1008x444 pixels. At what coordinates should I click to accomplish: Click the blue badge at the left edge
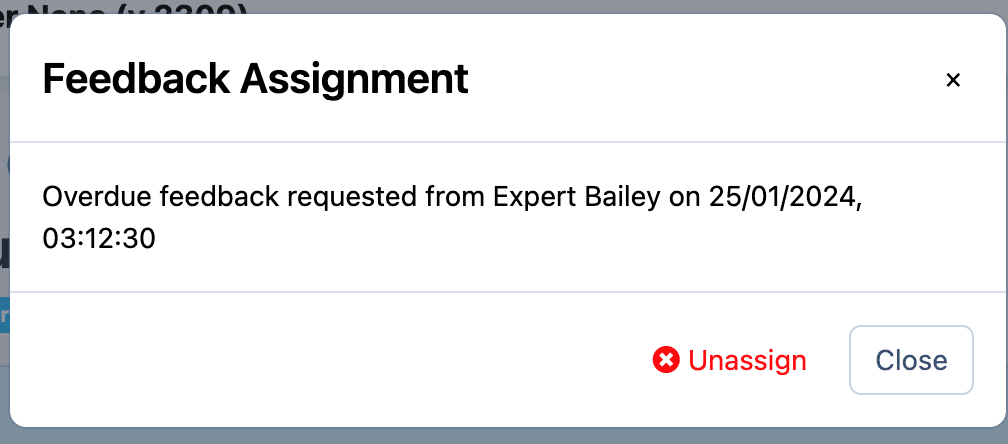pos(4,315)
